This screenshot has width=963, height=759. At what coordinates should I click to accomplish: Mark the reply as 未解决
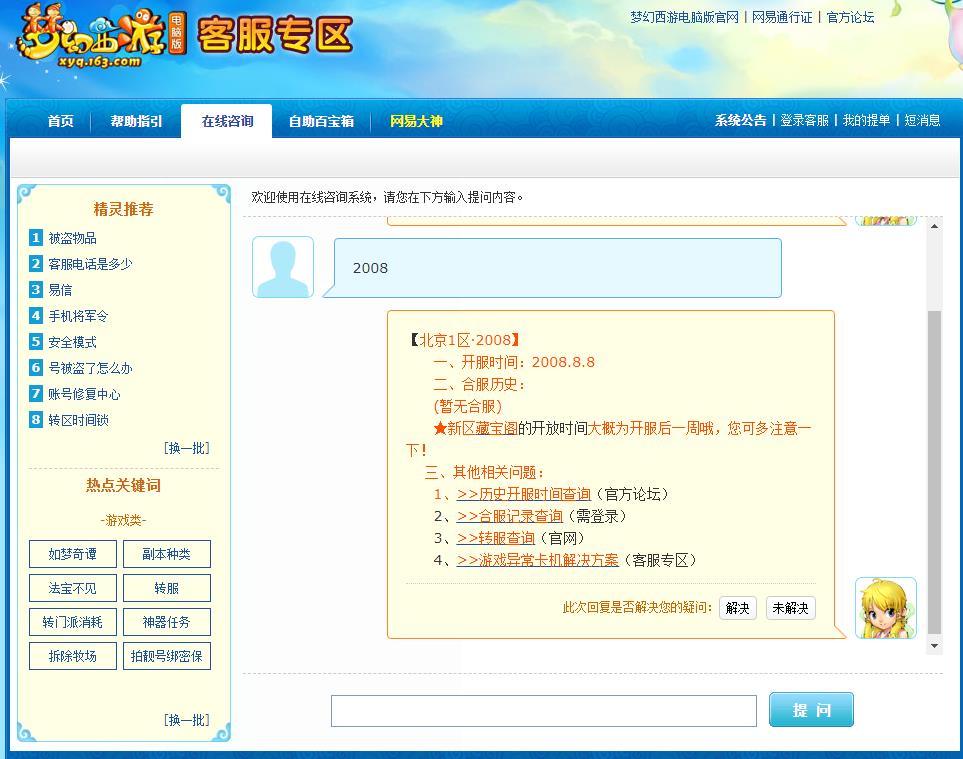(790, 608)
